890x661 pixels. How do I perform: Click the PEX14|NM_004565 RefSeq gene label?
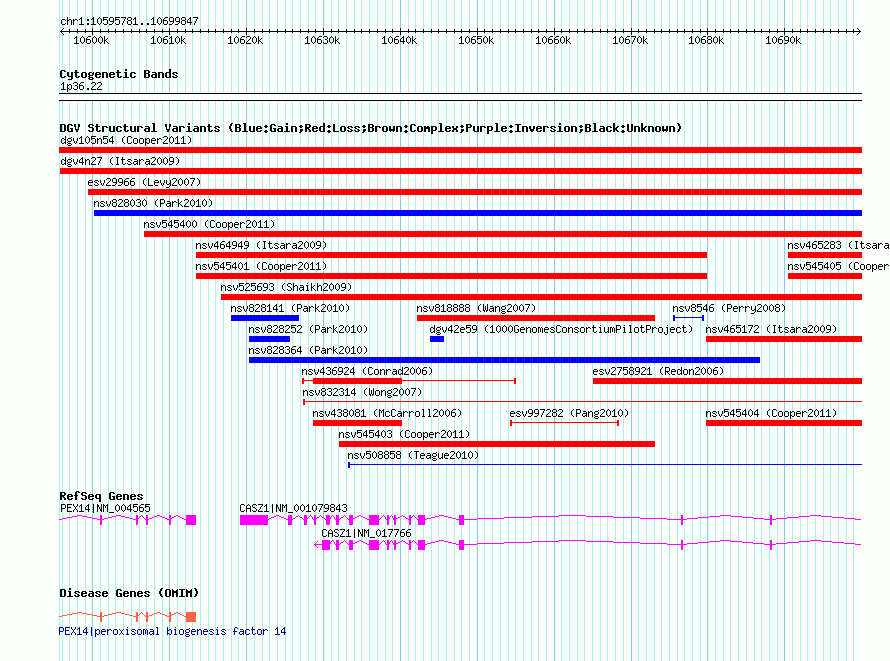pos(105,508)
